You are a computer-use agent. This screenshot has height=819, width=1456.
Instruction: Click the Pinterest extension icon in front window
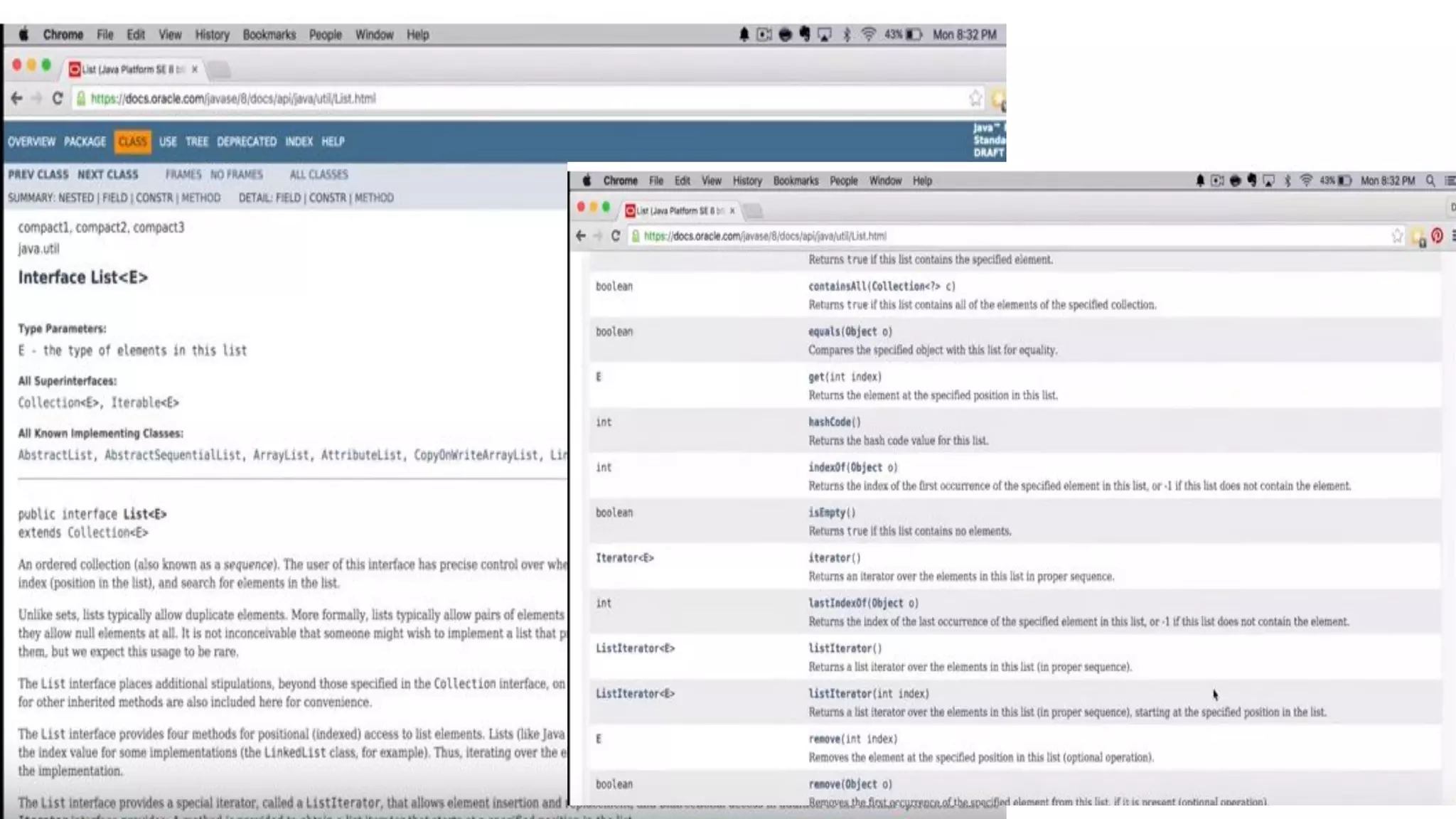[1437, 236]
